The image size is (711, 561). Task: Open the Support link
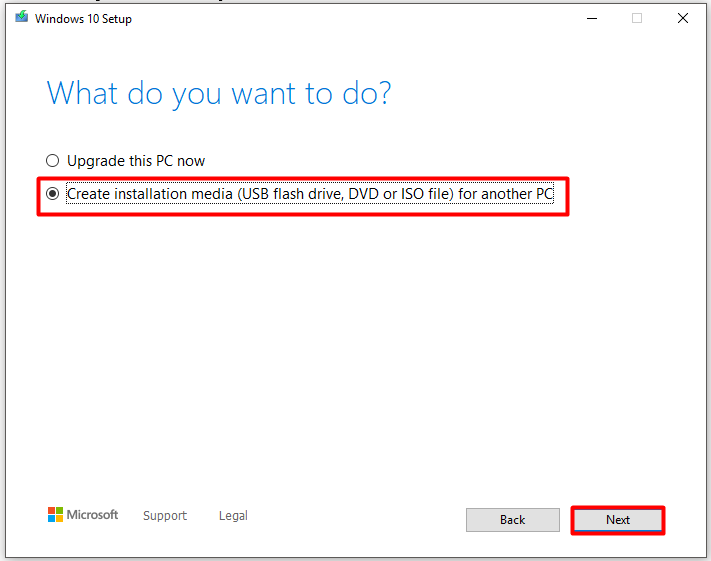click(x=165, y=516)
